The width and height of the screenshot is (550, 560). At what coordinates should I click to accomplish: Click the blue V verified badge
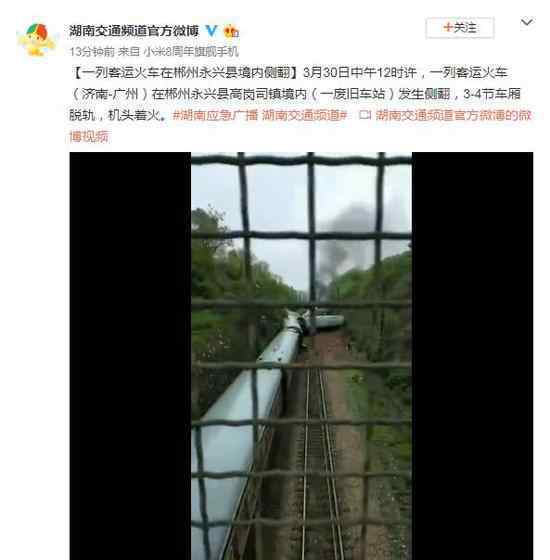[x=211, y=31]
